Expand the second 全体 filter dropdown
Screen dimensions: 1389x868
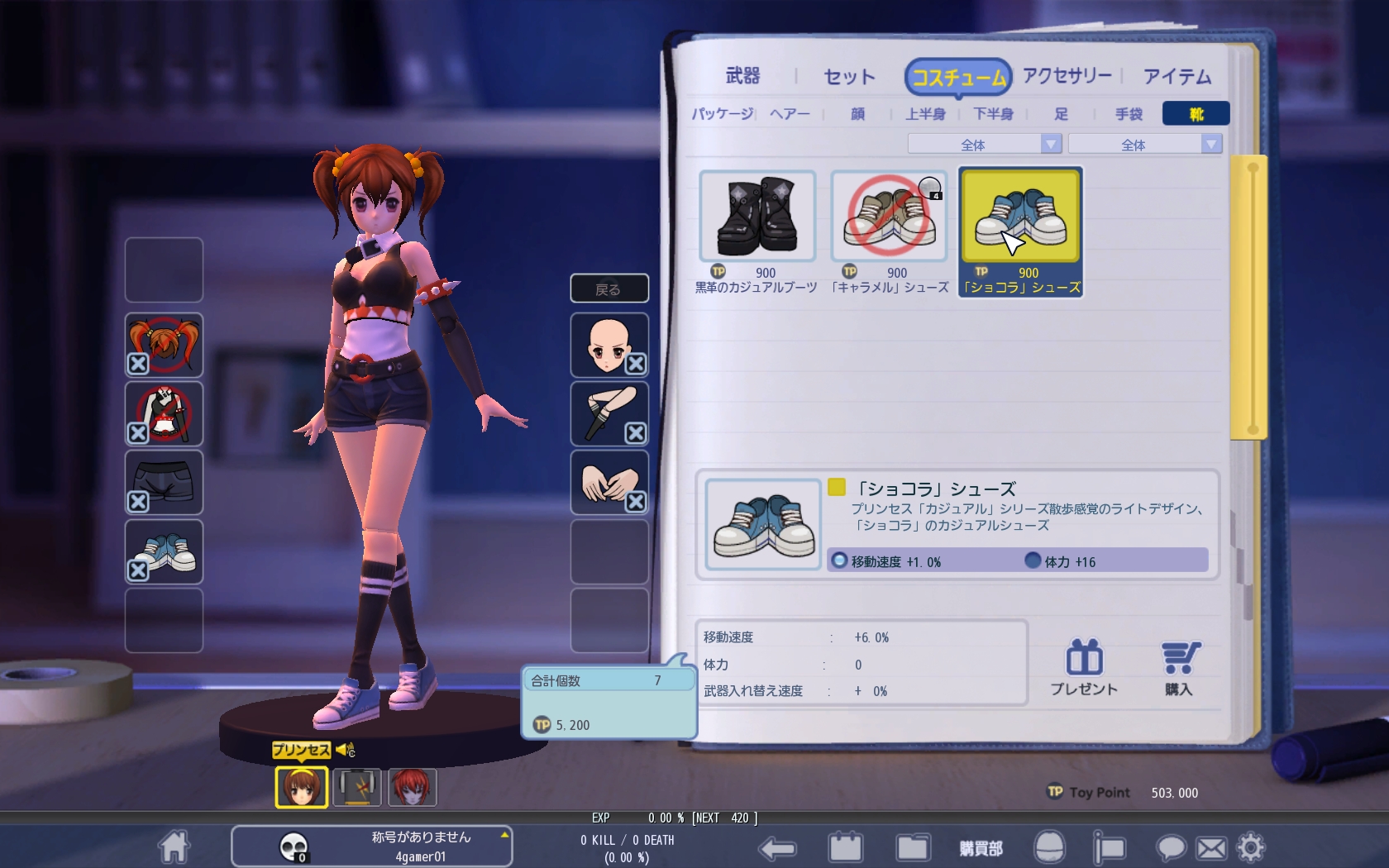click(1210, 145)
